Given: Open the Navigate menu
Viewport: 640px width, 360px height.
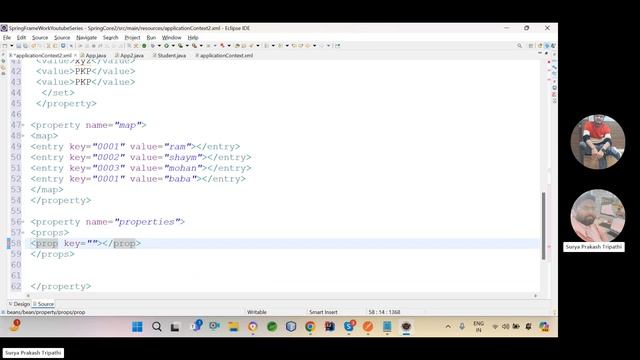Looking at the screenshot, I should tap(87, 38).
